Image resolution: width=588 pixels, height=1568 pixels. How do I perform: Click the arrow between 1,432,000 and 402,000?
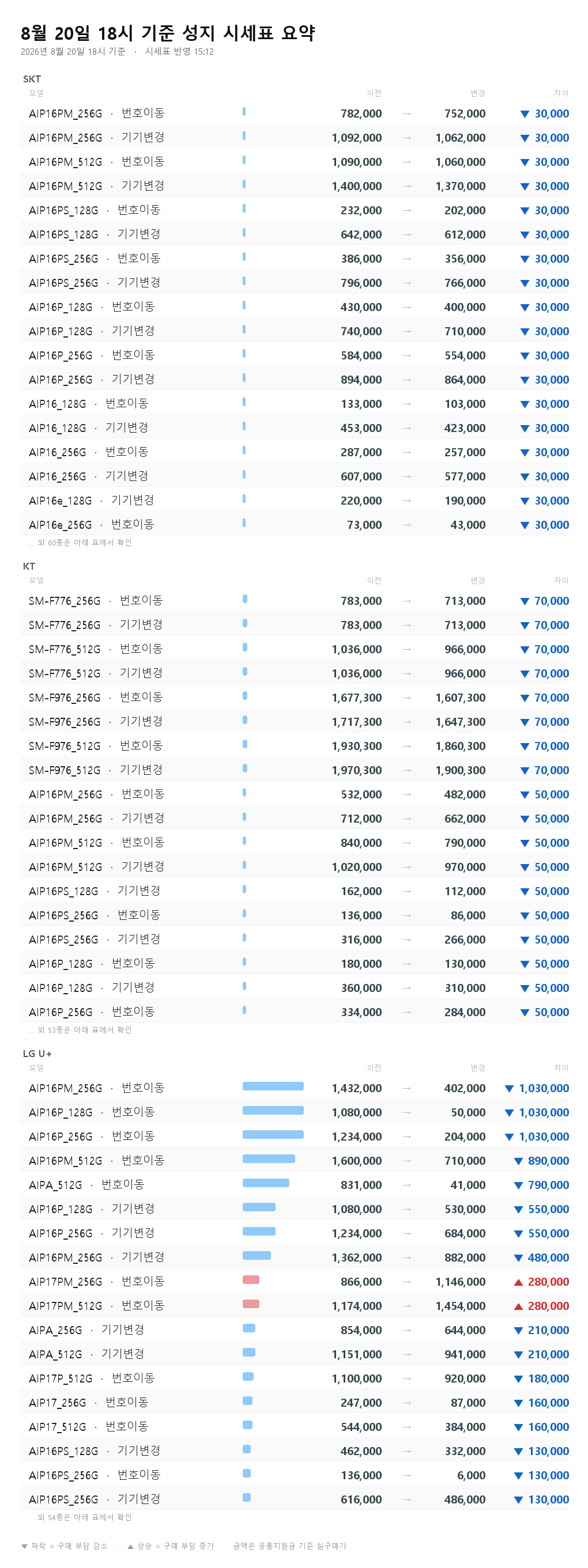point(407,1088)
